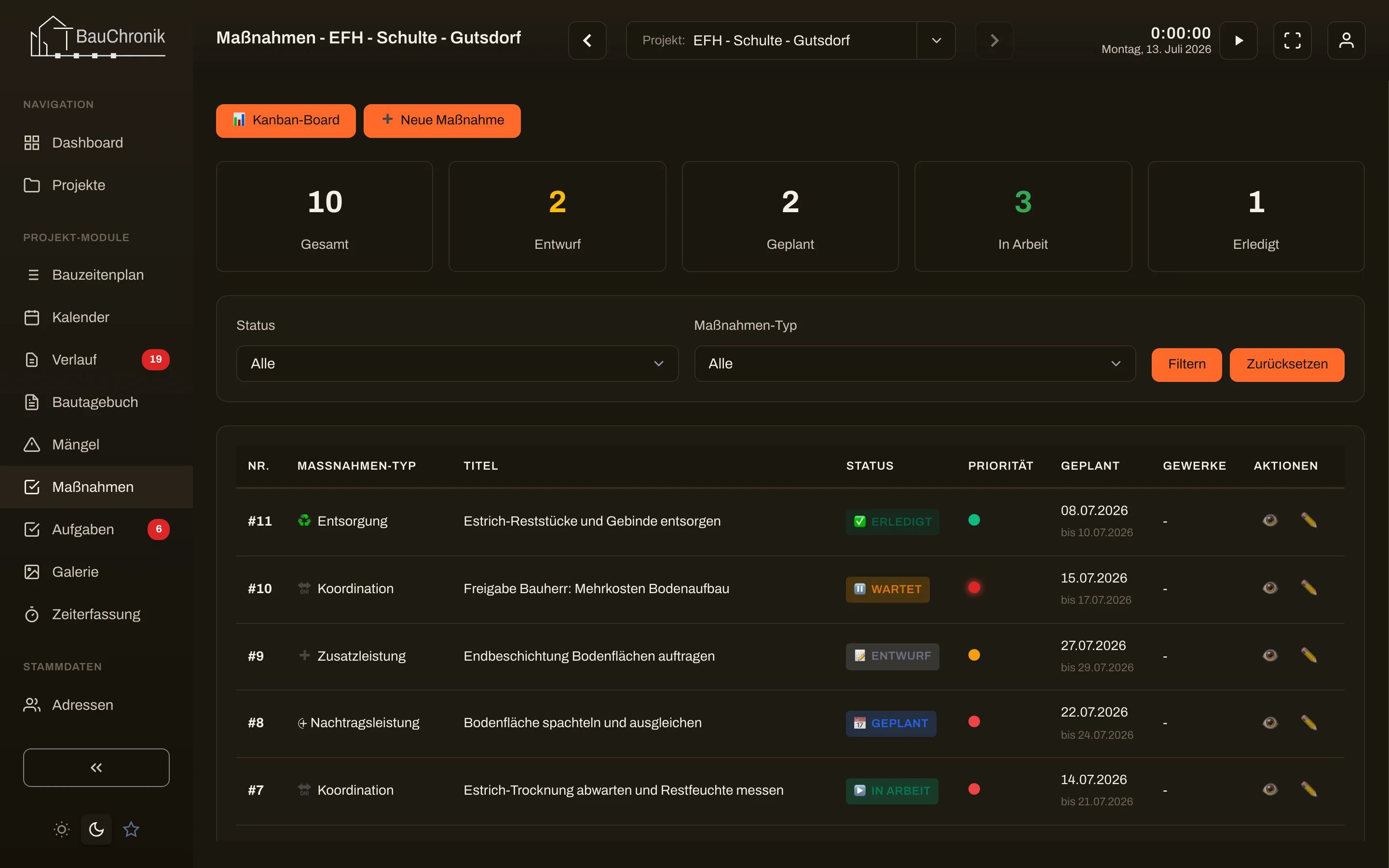Click green priority dot of row #11
Viewport: 1389px width, 868px height.
point(974,520)
